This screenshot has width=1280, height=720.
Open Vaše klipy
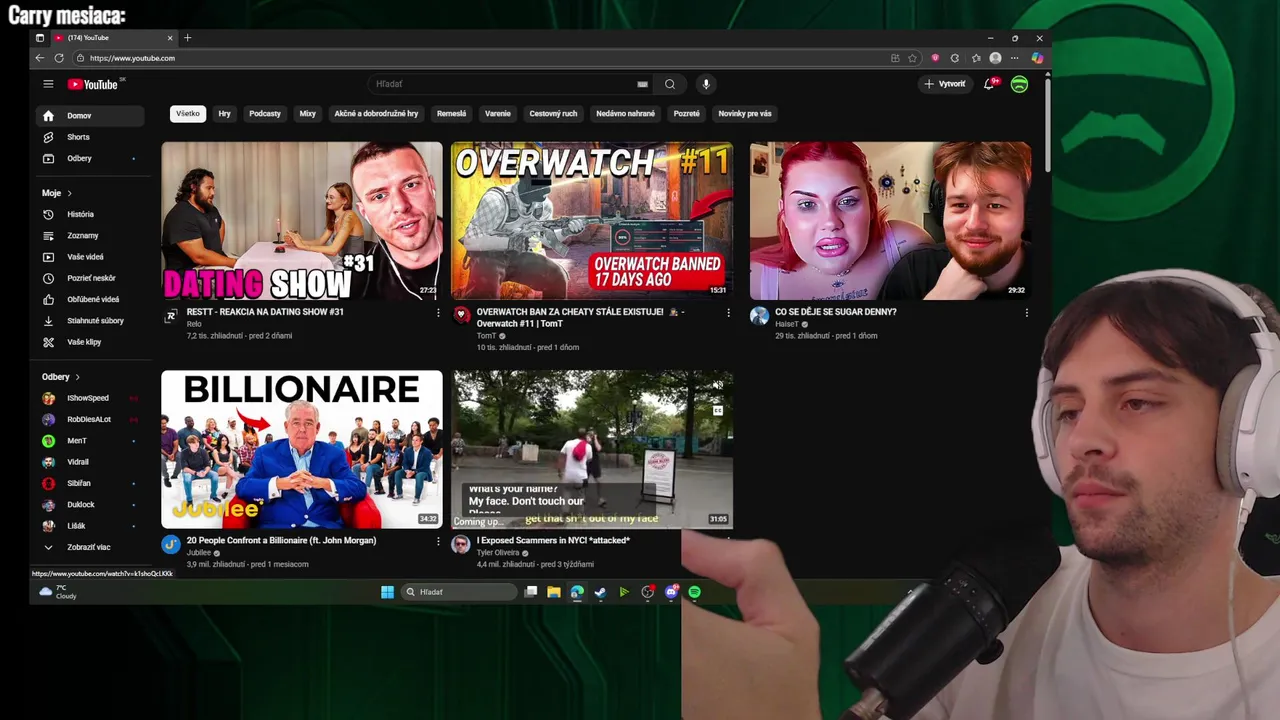click(x=90, y=342)
